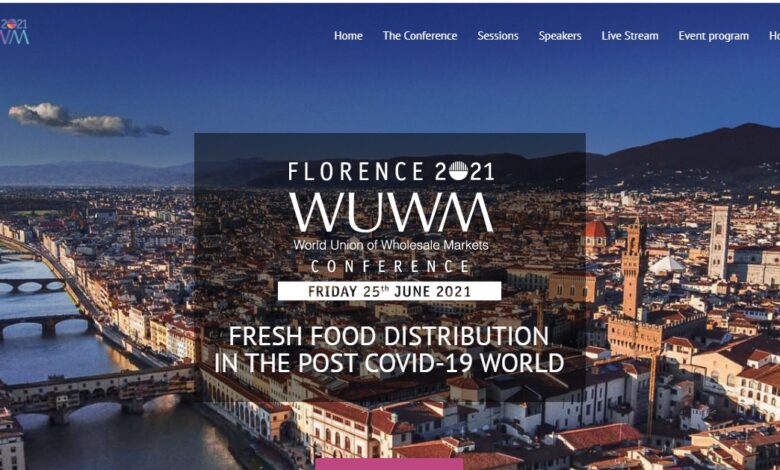Click the half-globe icon inside the 2021 text

point(459,171)
